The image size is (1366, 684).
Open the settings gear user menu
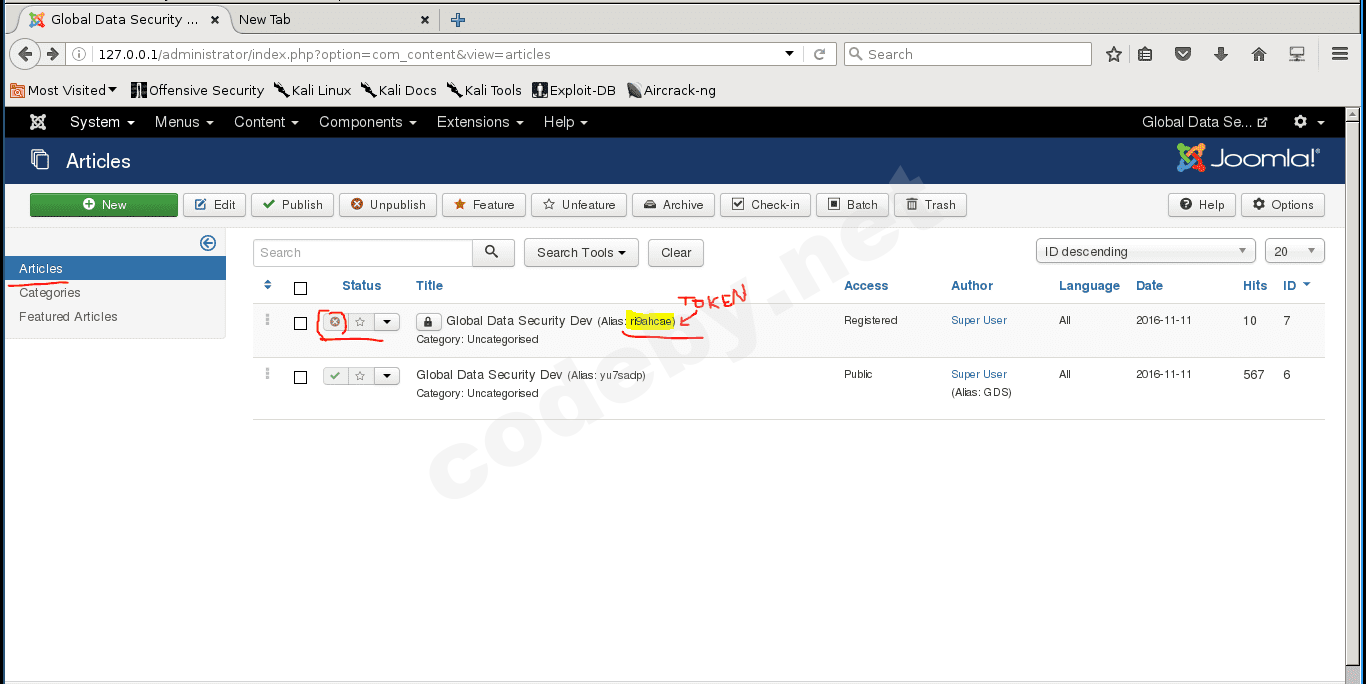point(1308,122)
